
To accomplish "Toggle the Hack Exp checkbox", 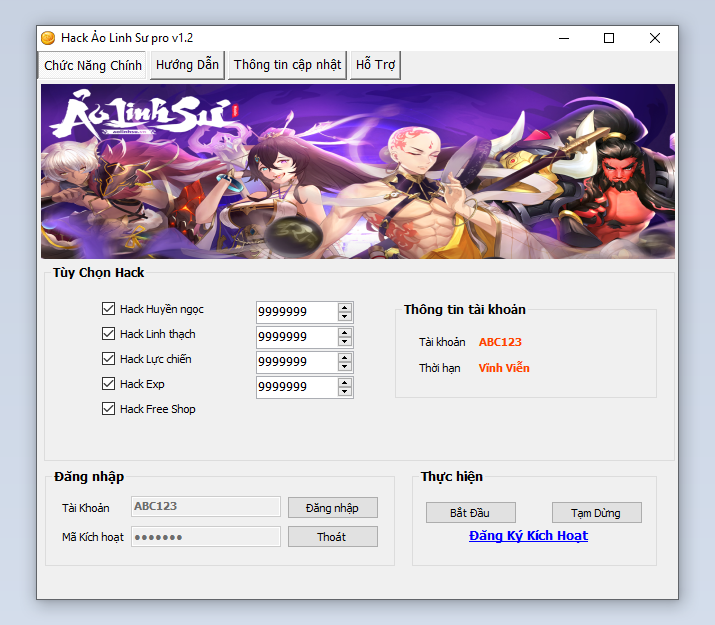I will pyautogui.click(x=109, y=384).
